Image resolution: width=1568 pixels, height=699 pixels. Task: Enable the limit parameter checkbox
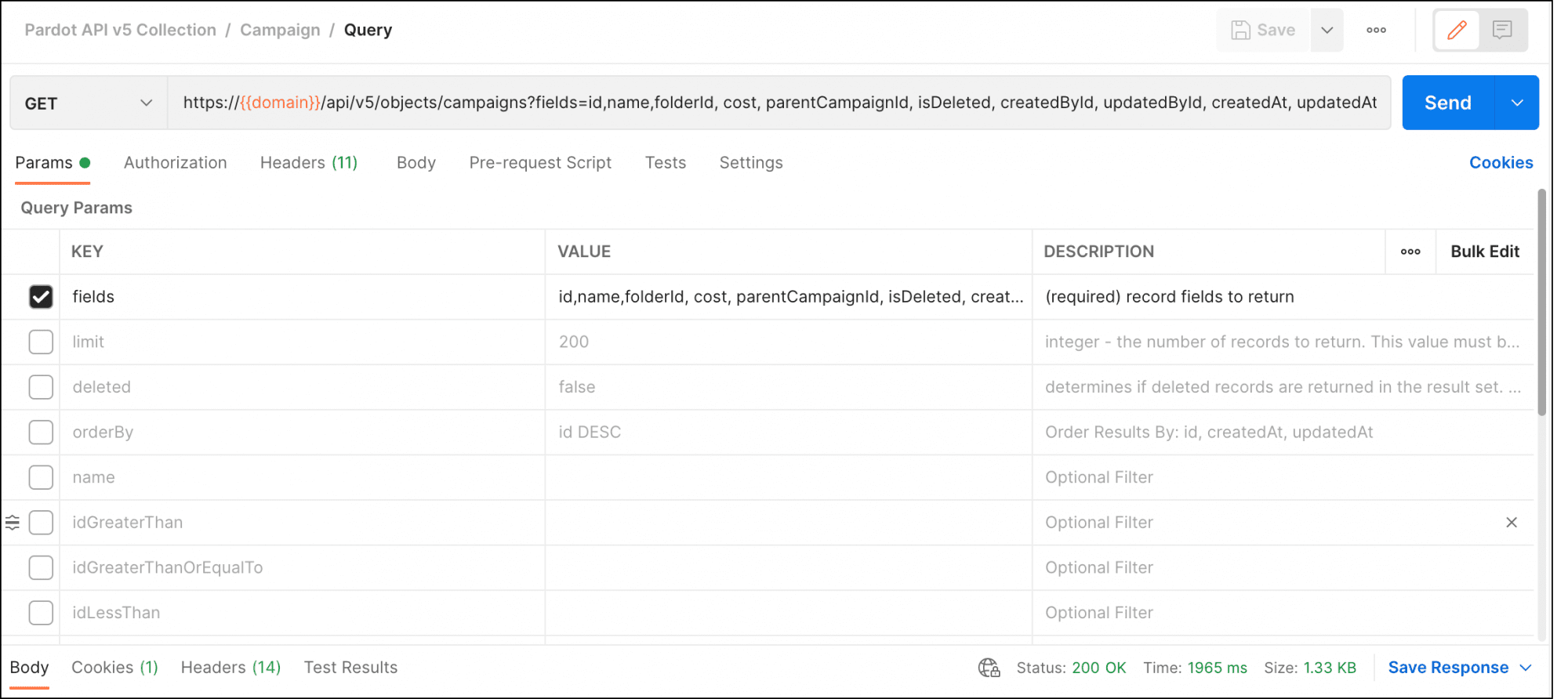click(41, 342)
